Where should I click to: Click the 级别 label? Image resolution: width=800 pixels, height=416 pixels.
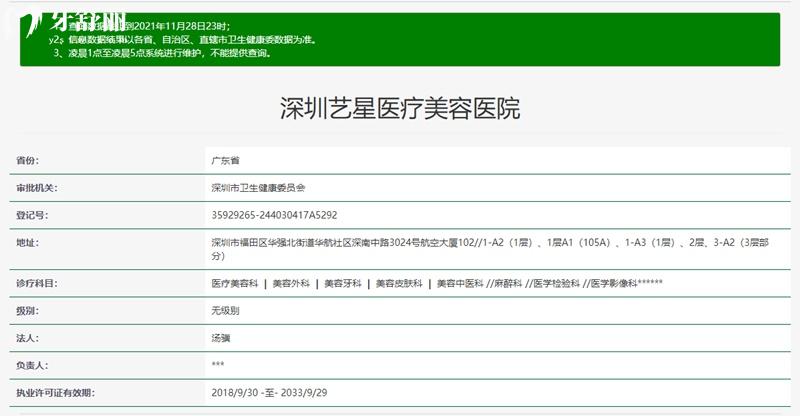27,311
